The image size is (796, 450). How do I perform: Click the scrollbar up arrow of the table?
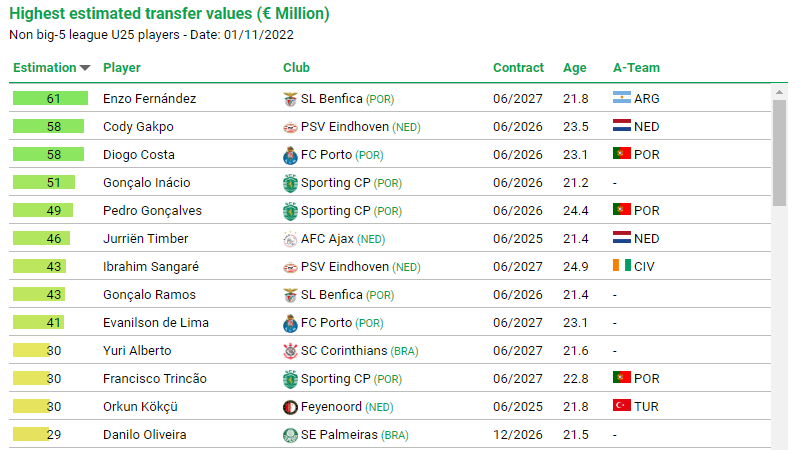coord(779,92)
